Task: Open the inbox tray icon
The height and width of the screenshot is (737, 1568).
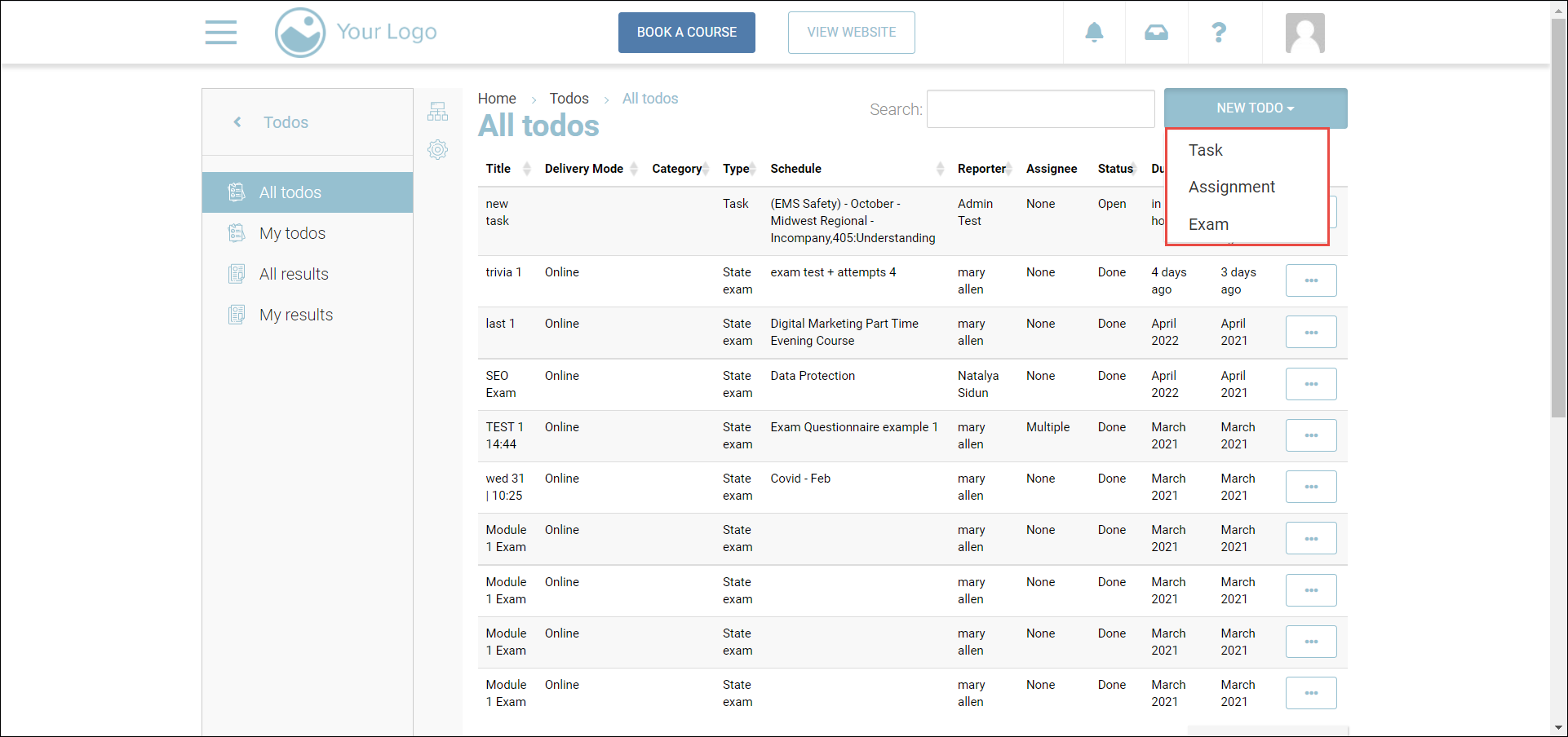Action: (x=1156, y=33)
